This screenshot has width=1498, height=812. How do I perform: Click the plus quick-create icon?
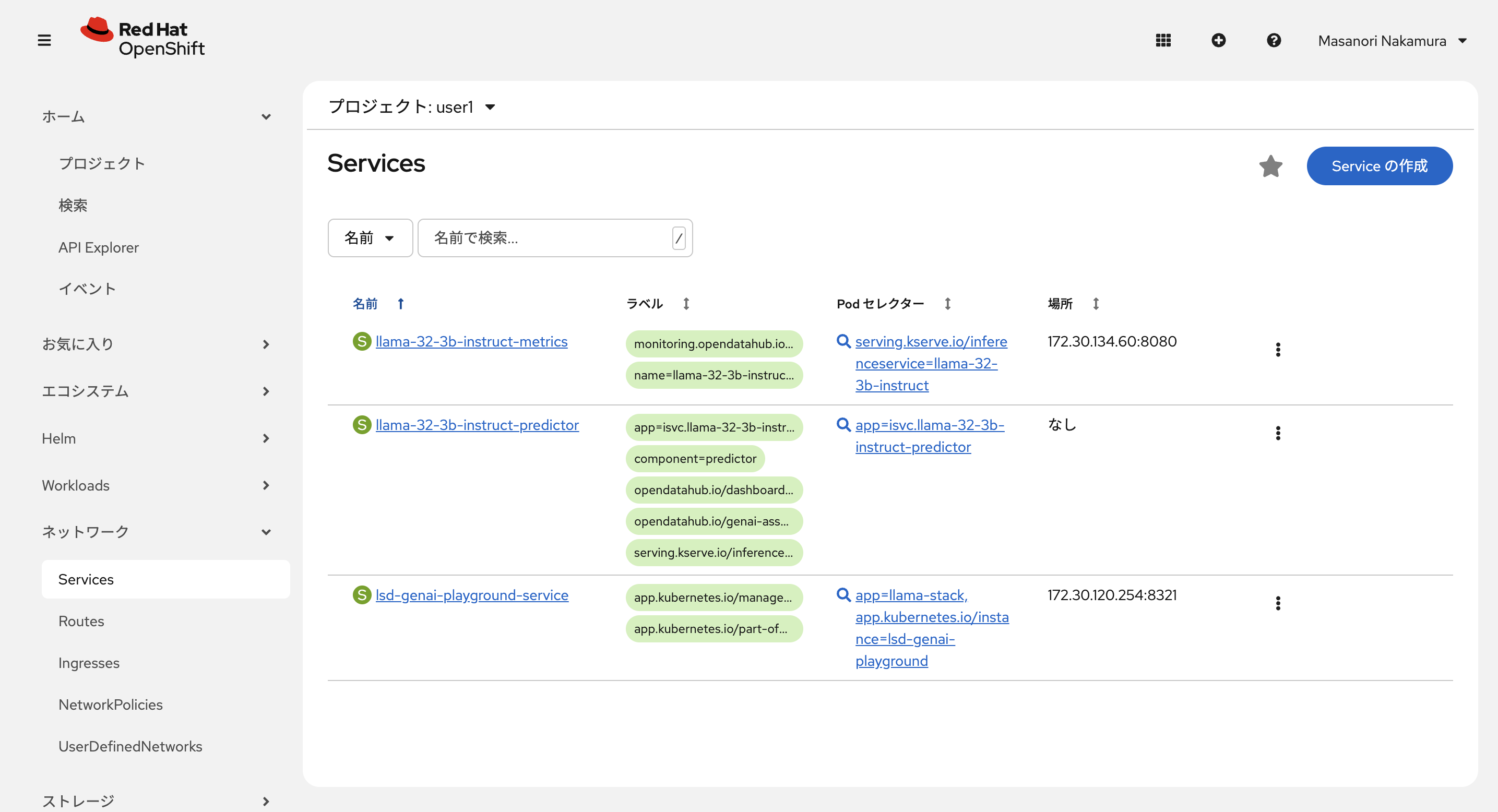pyautogui.click(x=1218, y=40)
